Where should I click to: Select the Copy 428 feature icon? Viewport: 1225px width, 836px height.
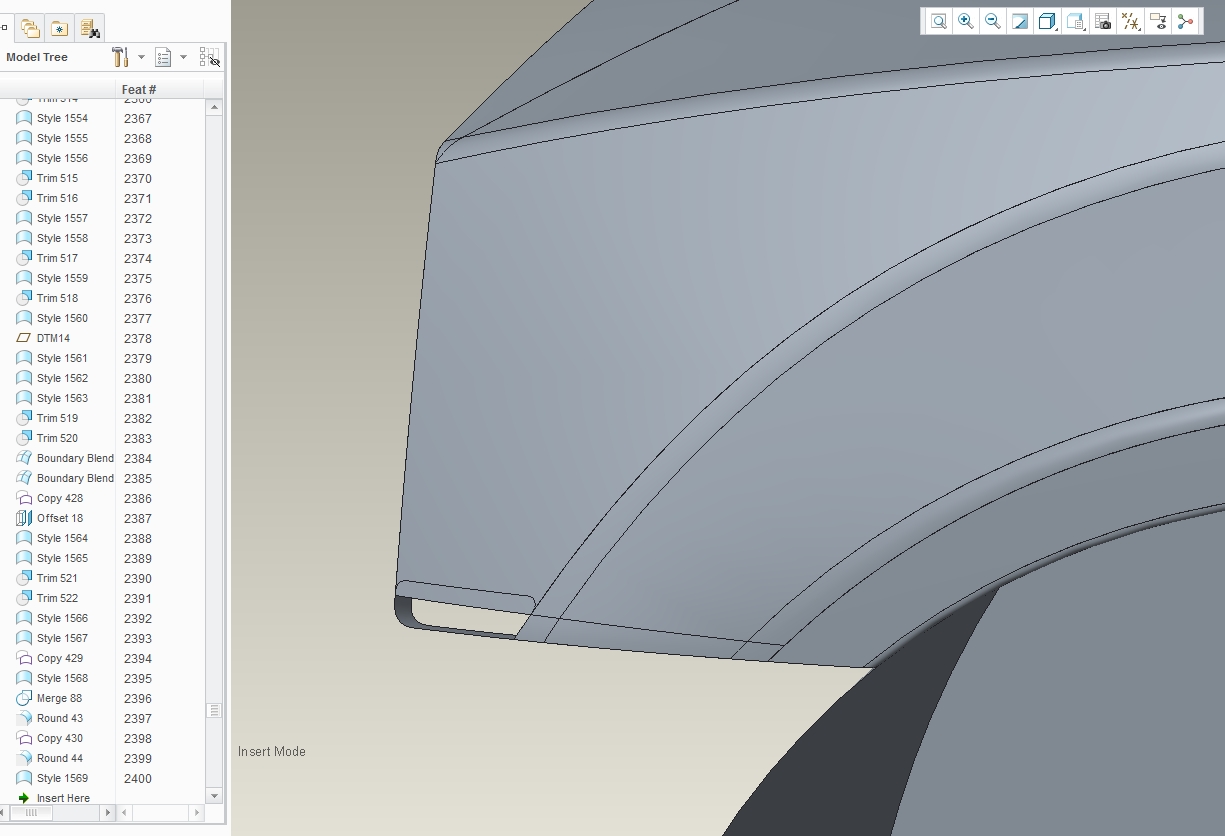[24, 498]
